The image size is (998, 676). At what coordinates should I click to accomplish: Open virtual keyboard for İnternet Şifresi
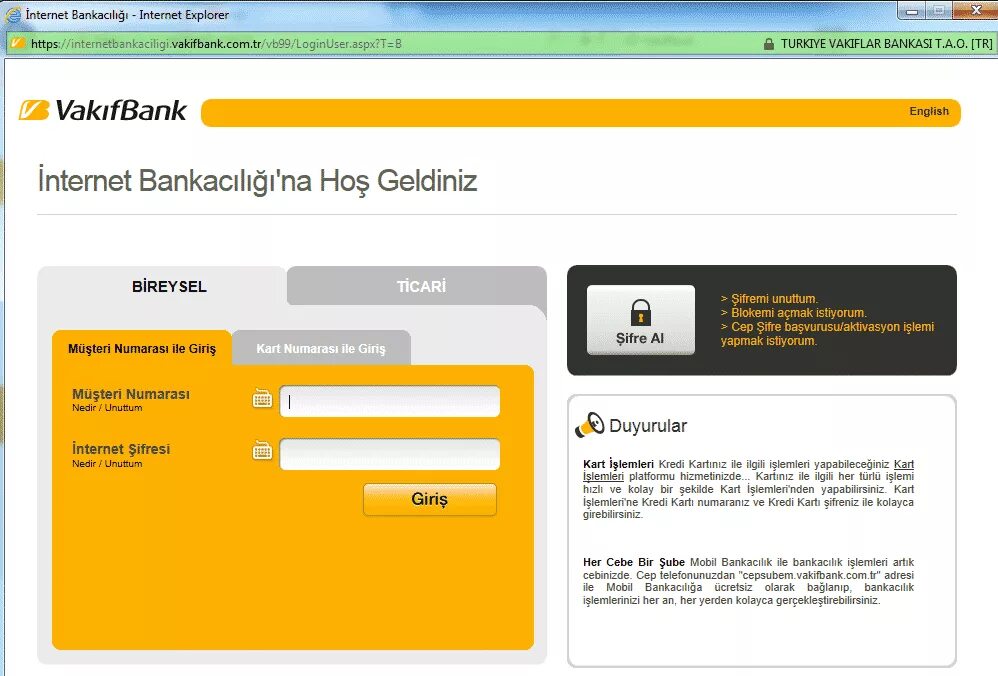coord(262,451)
